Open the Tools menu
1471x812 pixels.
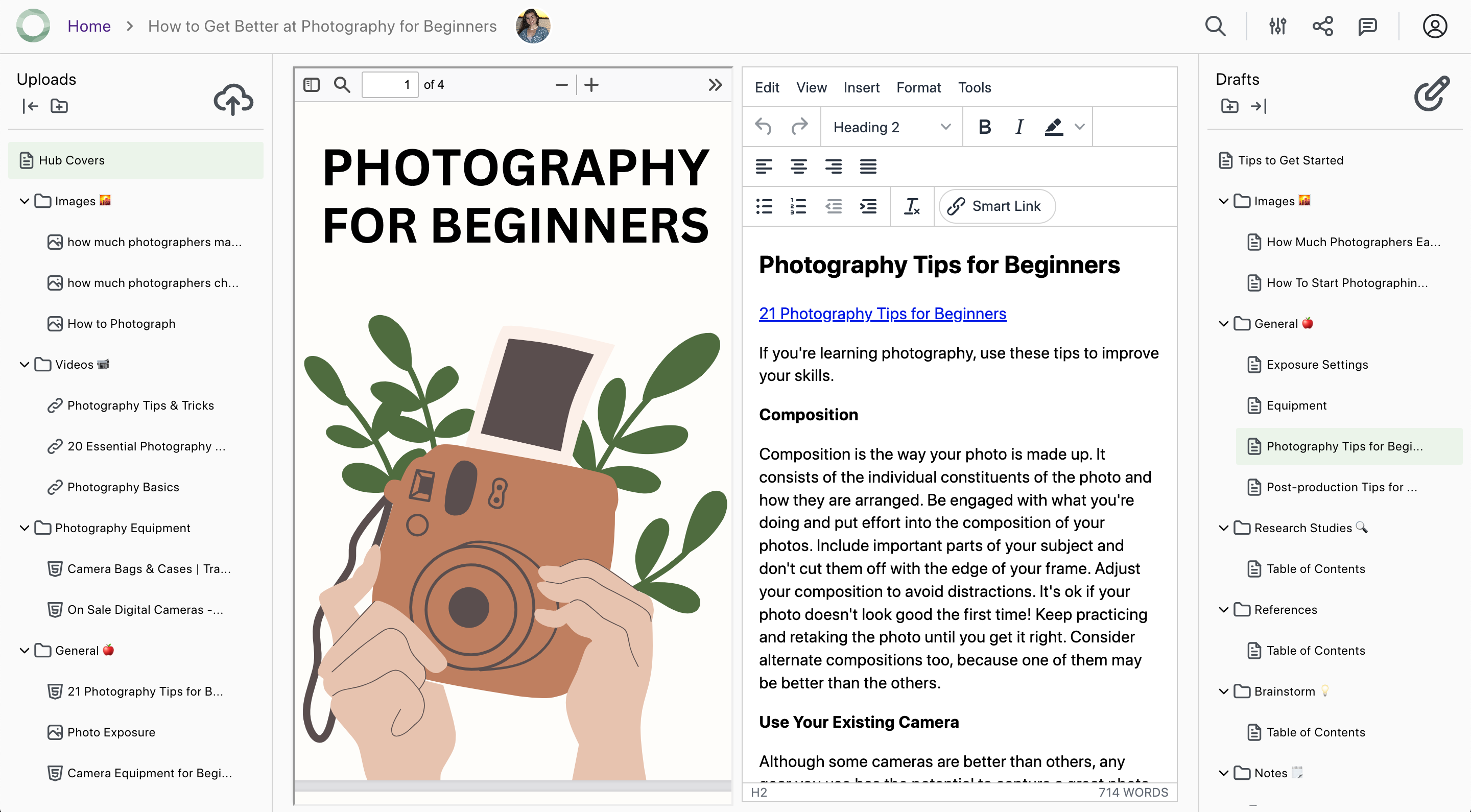tap(974, 87)
